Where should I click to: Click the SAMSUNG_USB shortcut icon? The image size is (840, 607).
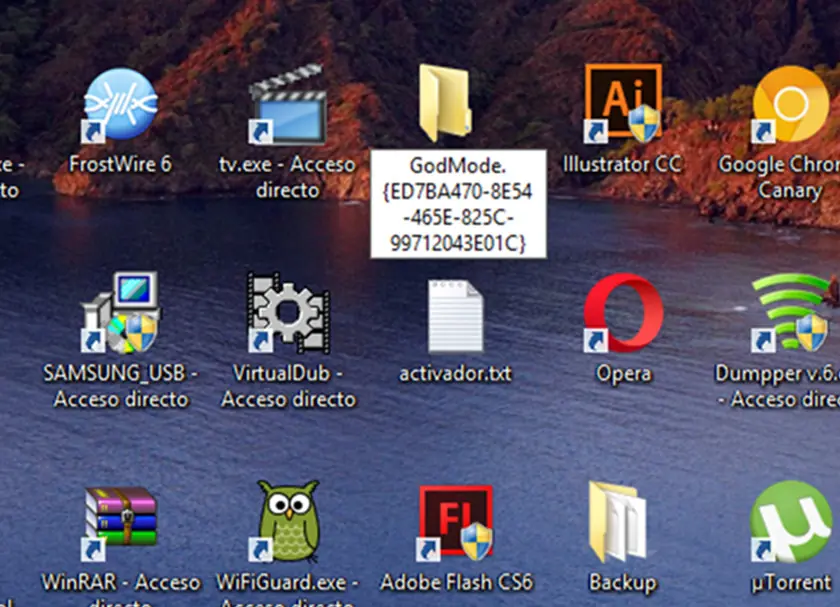click(x=121, y=312)
